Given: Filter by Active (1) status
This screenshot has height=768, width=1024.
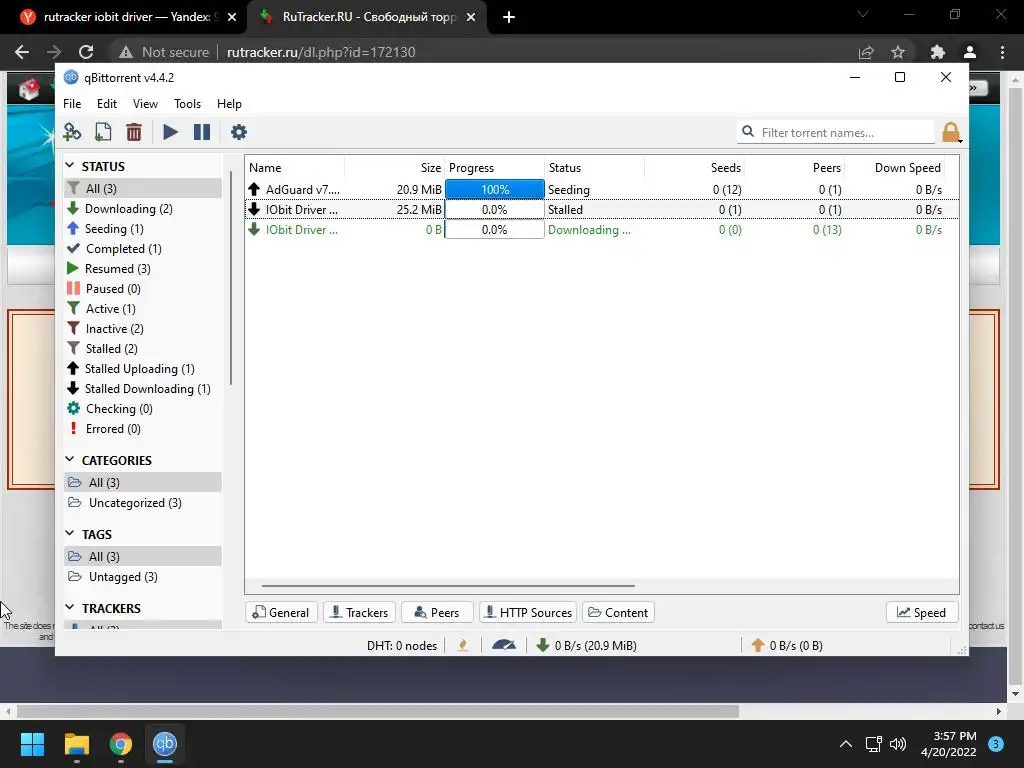Looking at the screenshot, I should pyautogui.click(x=143, y=309).
